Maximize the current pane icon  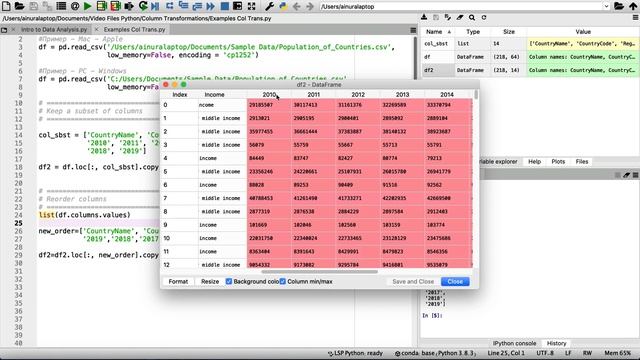(238, 6)
